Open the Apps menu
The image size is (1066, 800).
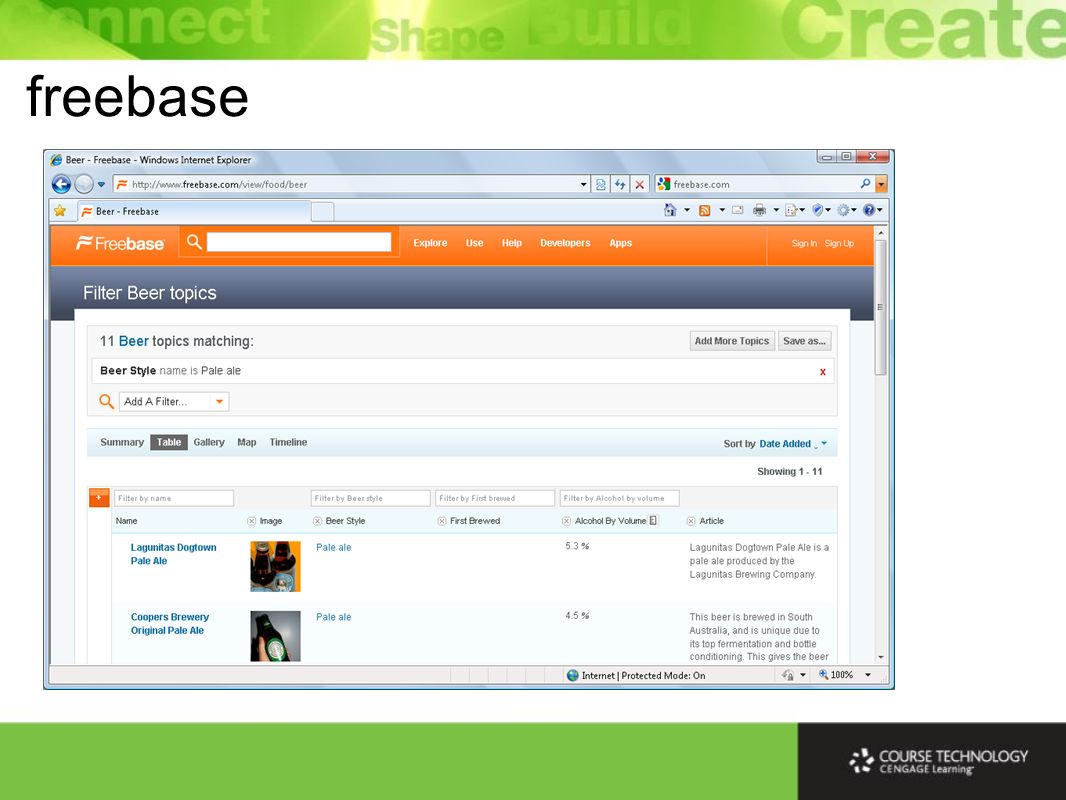(621, 243)
